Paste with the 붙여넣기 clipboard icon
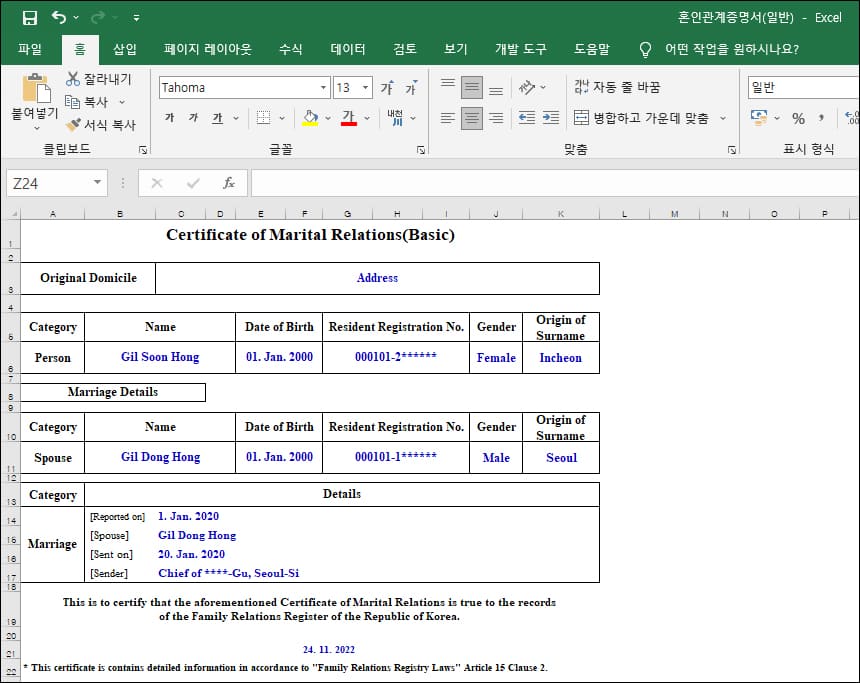The height and width of the screenshot is (683, 860). (x=36, y=88)
